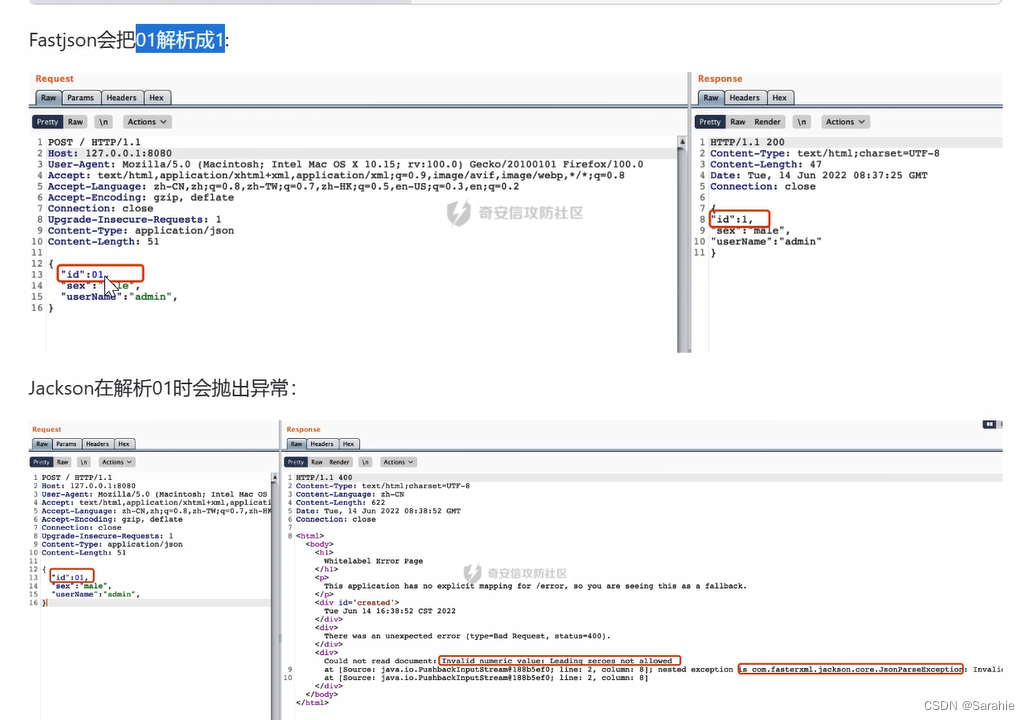Open Hex tab in Jackson Request panel
This screenshot has height=720, width=1030.
click(x=123, y=444)
